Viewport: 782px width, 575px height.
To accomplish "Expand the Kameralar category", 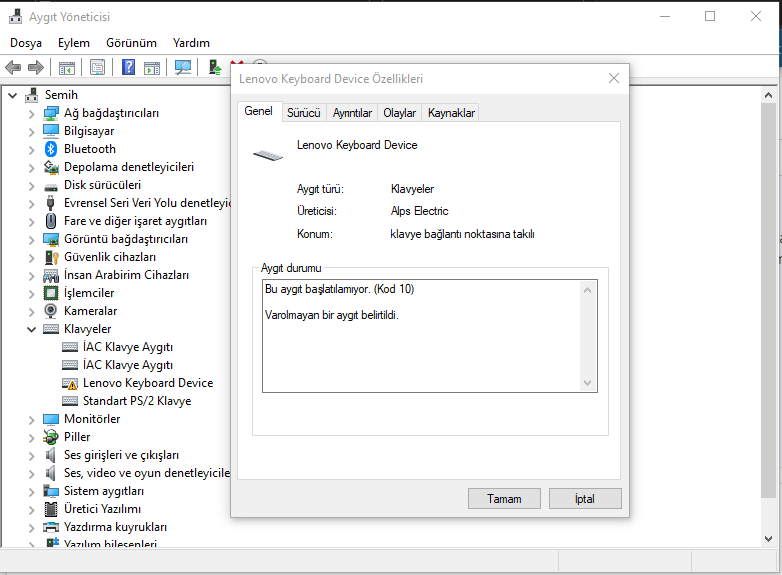I will pos(31,312).
